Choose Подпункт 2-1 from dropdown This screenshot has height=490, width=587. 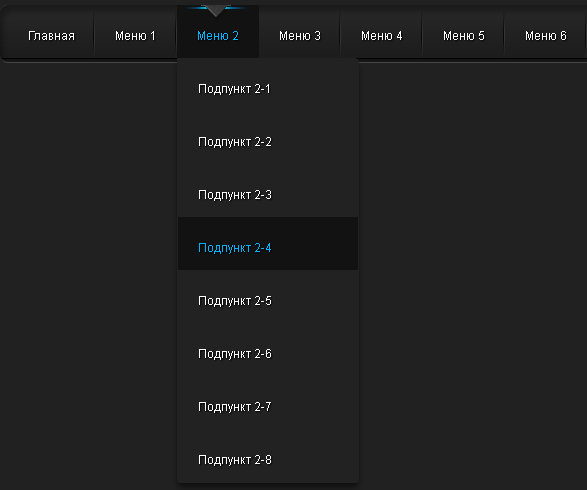click(x=268, y=89)
